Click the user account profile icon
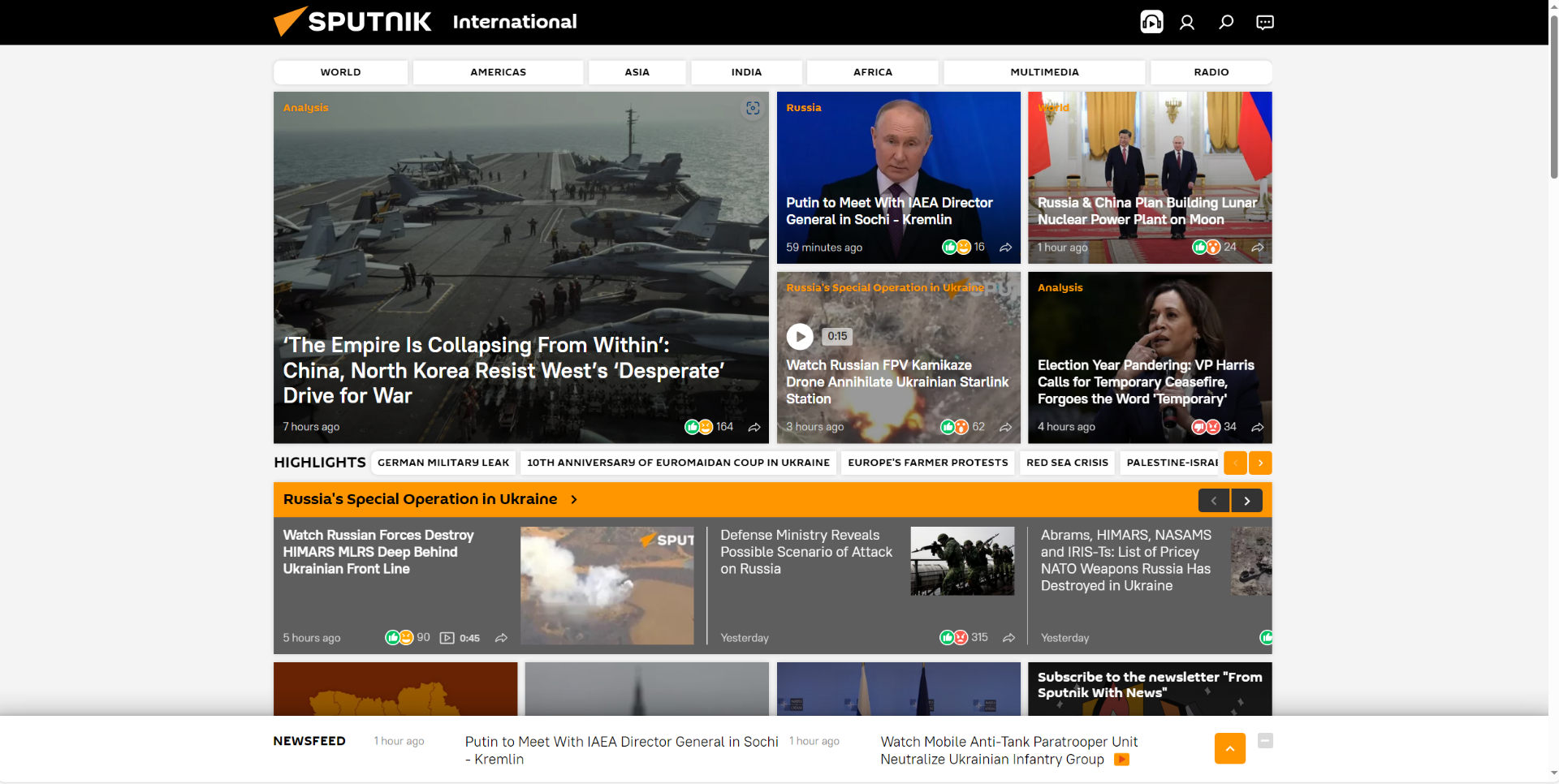The width and height of the screenshot is (1559, 784). tap(1187, 22)
